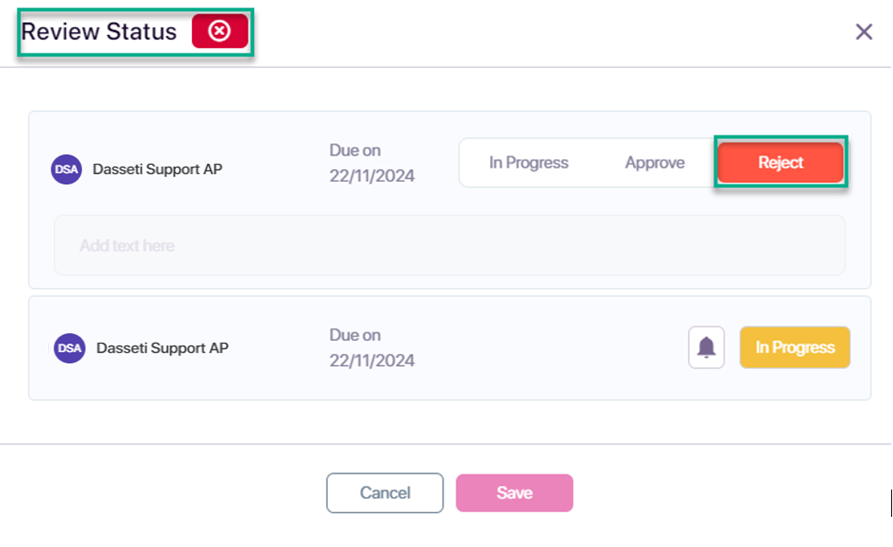Click the red rejected status badge icon
This screenshot has width=893, height=547.
(x=220, y=31)
